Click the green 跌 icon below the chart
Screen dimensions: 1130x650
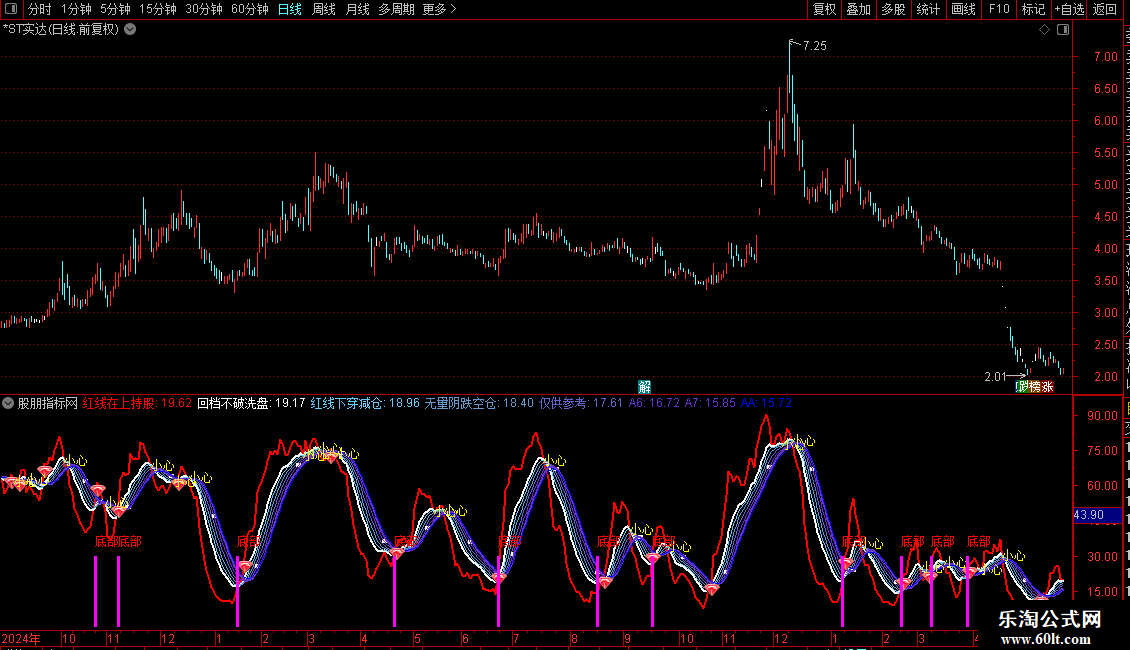(1024, 387)
